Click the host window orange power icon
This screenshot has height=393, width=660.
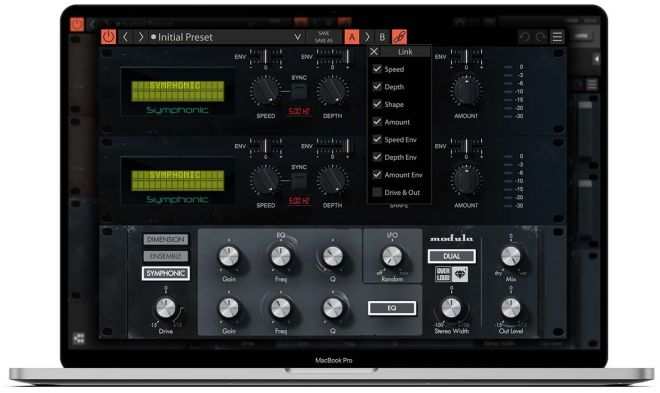[x=77, y=24]
